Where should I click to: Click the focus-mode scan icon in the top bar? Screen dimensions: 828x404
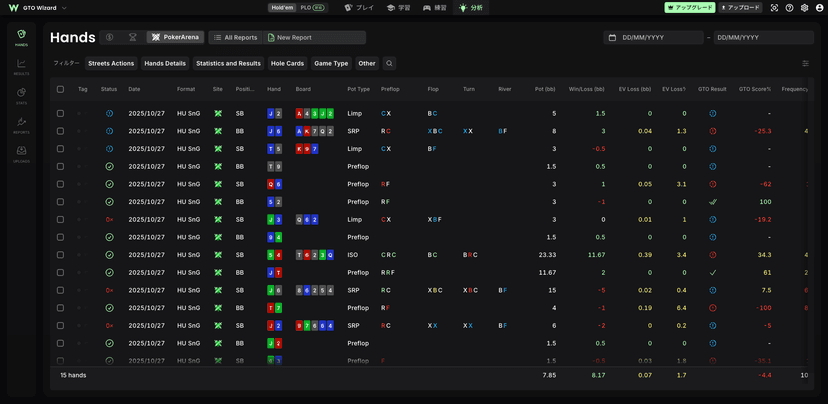point(774,8)
